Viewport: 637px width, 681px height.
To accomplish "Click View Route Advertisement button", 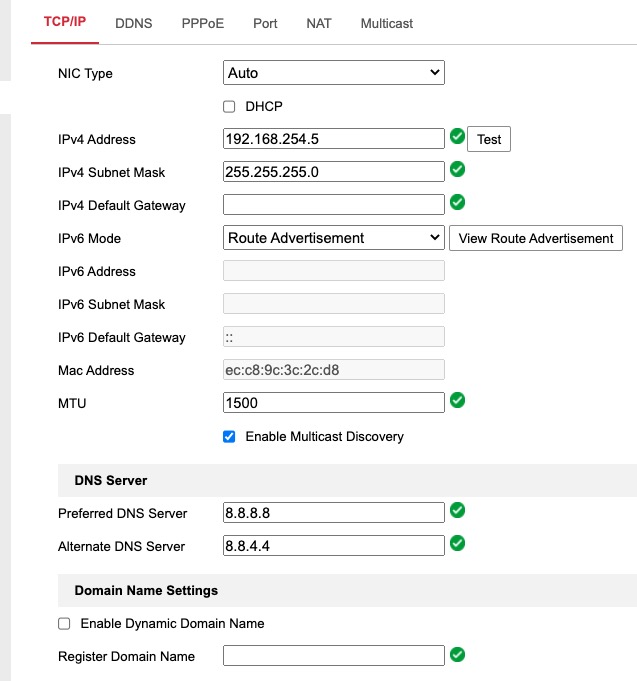I will (x=536, y=238).
